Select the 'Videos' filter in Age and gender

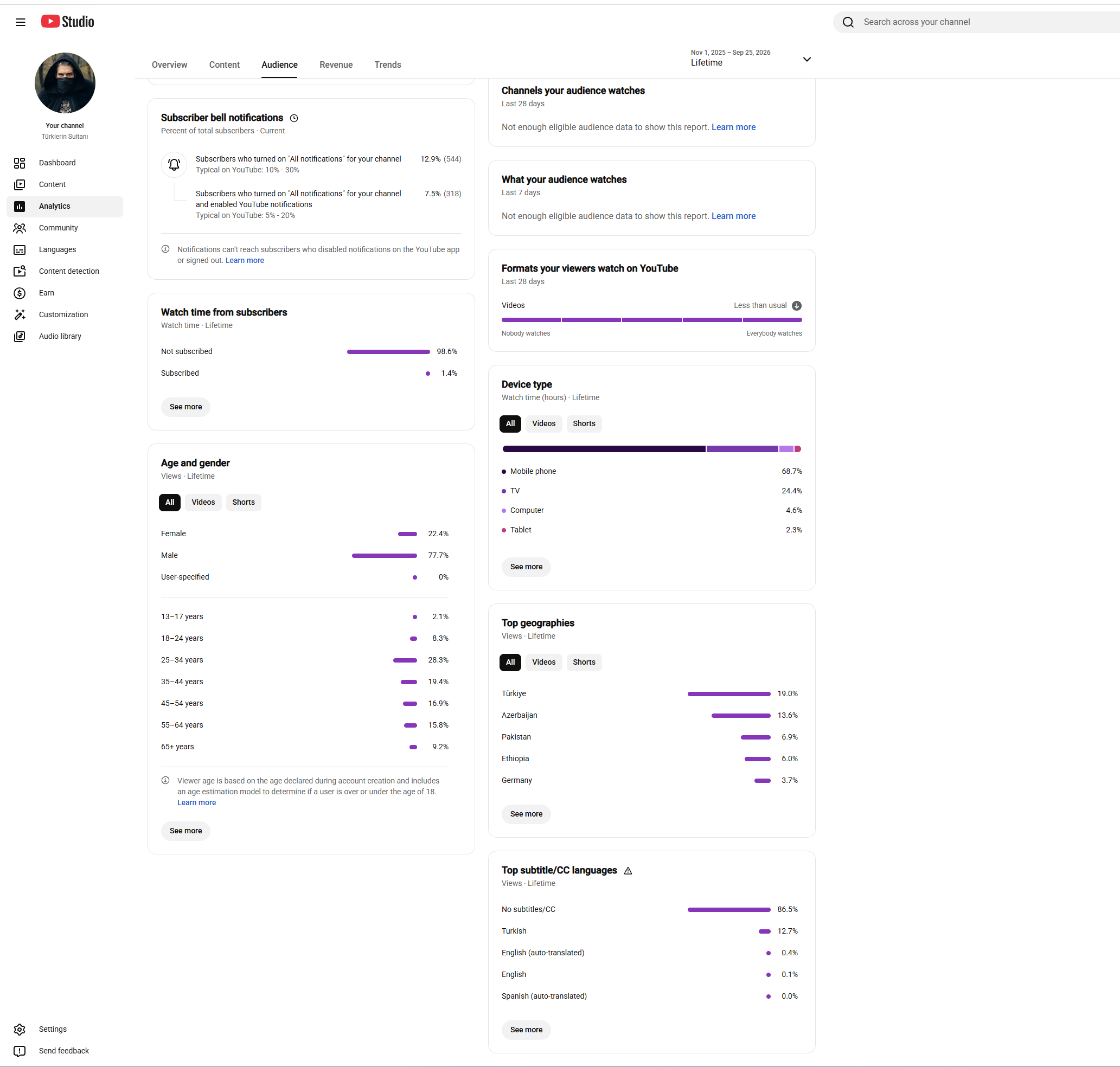coord(203,502)
